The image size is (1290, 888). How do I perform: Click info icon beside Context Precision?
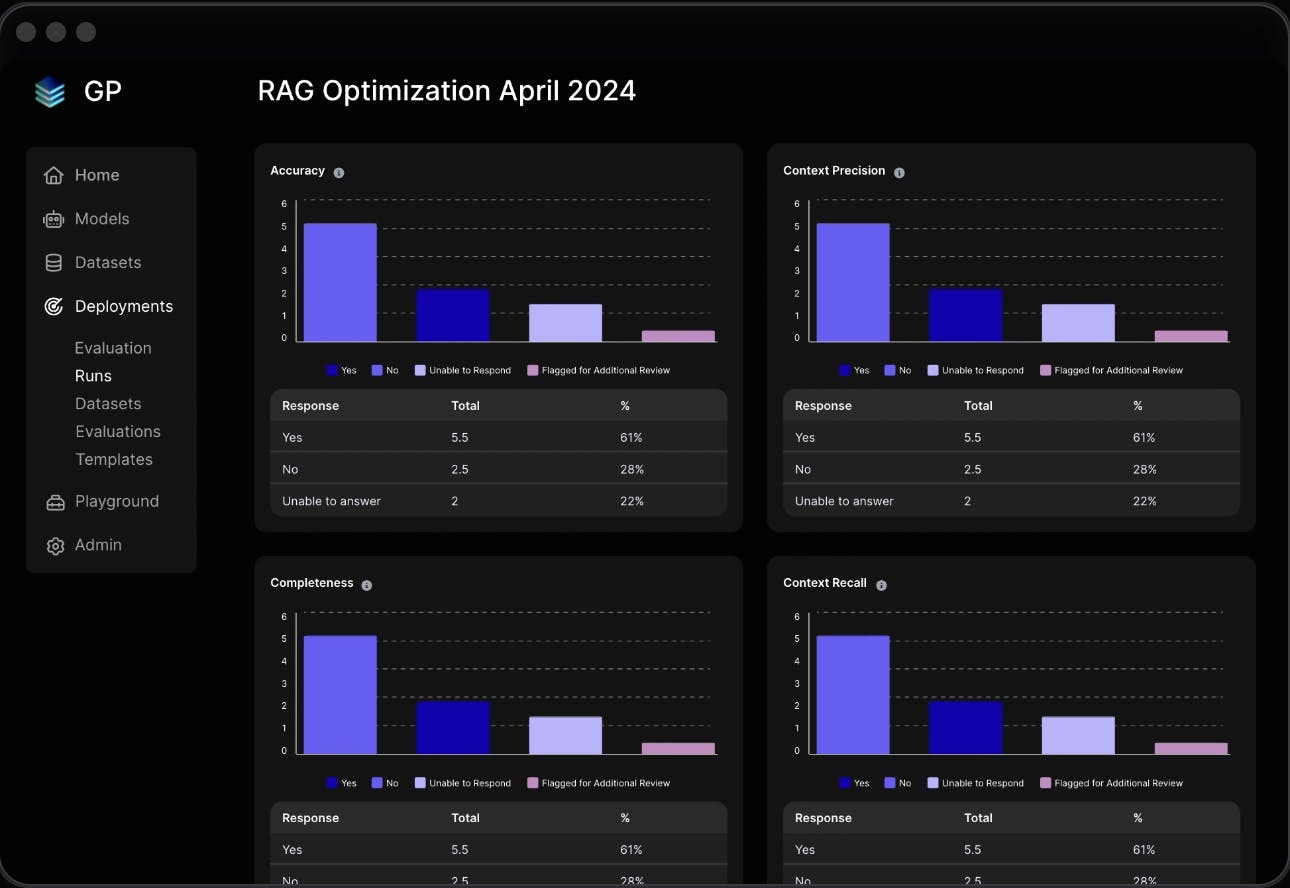tap(899, 173)
